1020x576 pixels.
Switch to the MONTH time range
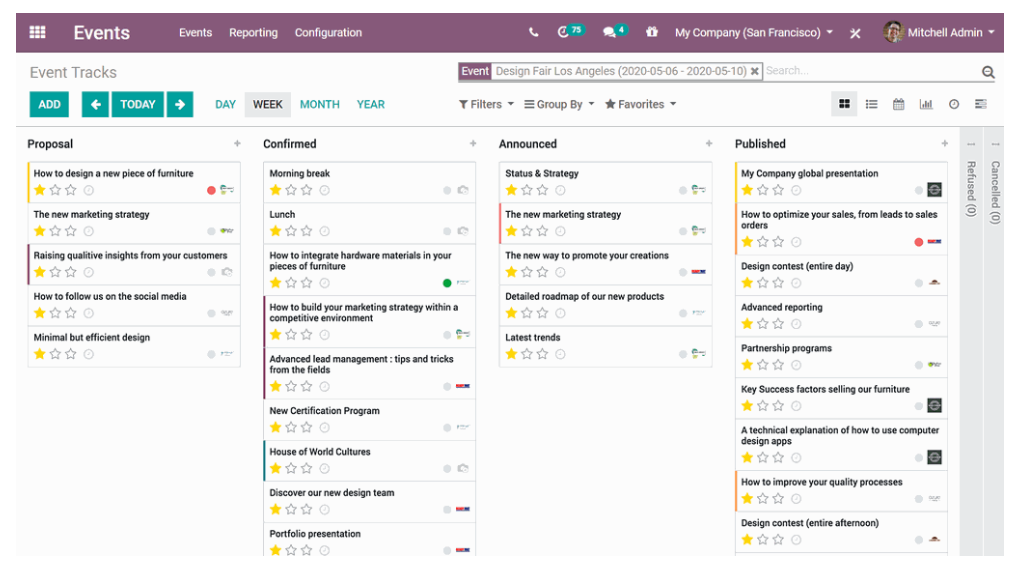pyautogui.click(x=319, y=103)
